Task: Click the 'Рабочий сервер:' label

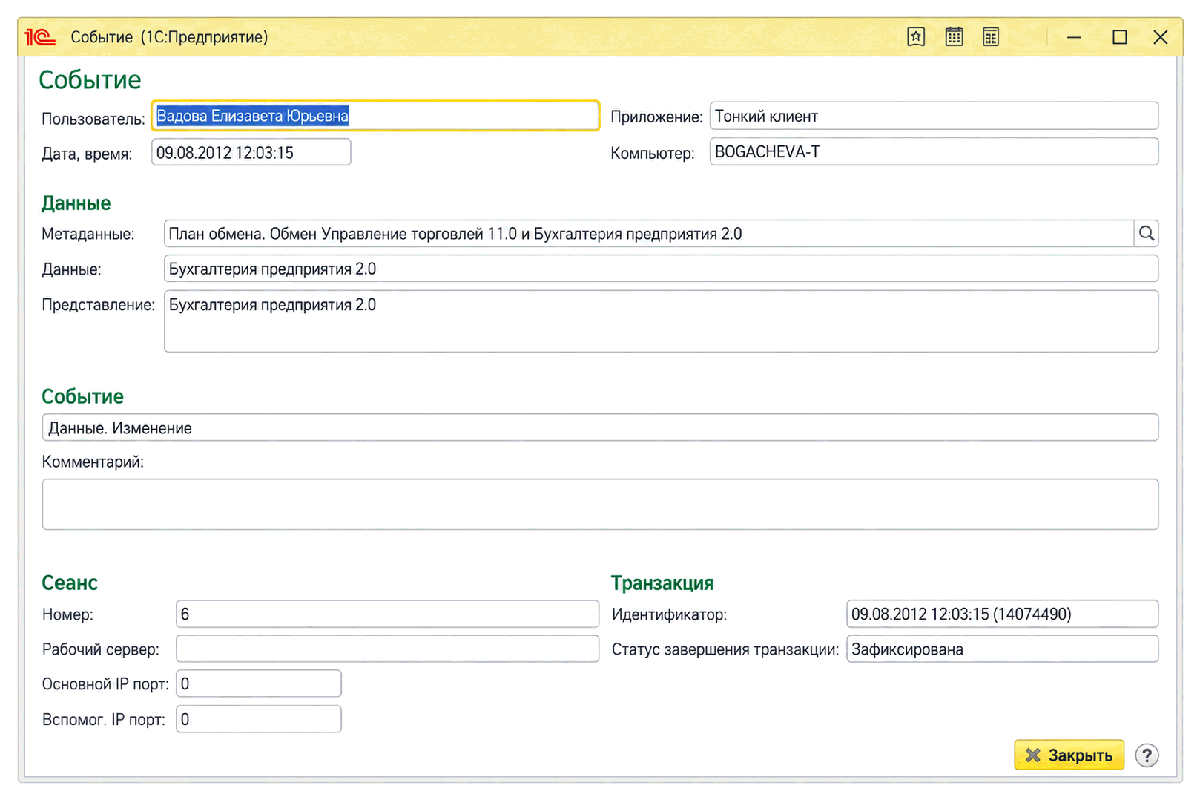Action: click(x=100, y=650)
